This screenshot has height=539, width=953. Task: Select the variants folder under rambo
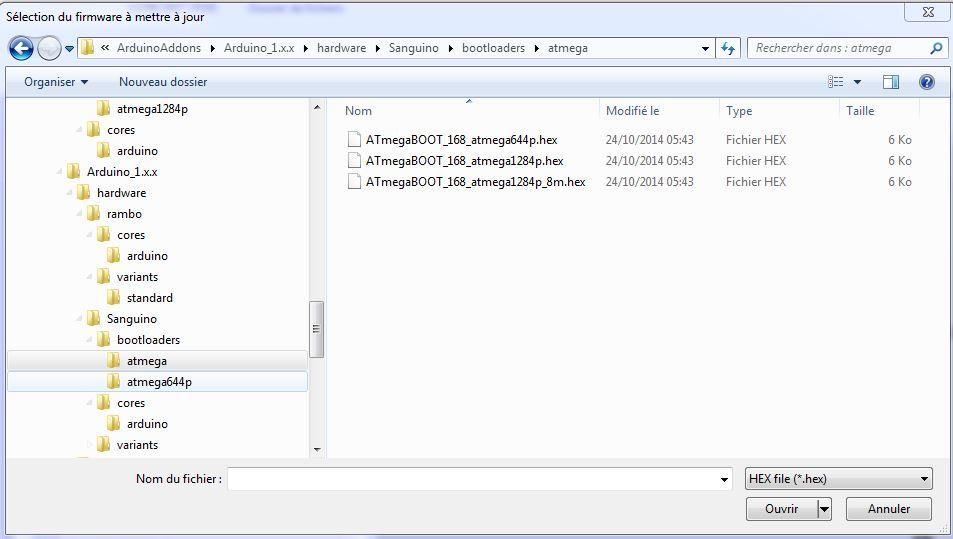[x=137, y=277]
